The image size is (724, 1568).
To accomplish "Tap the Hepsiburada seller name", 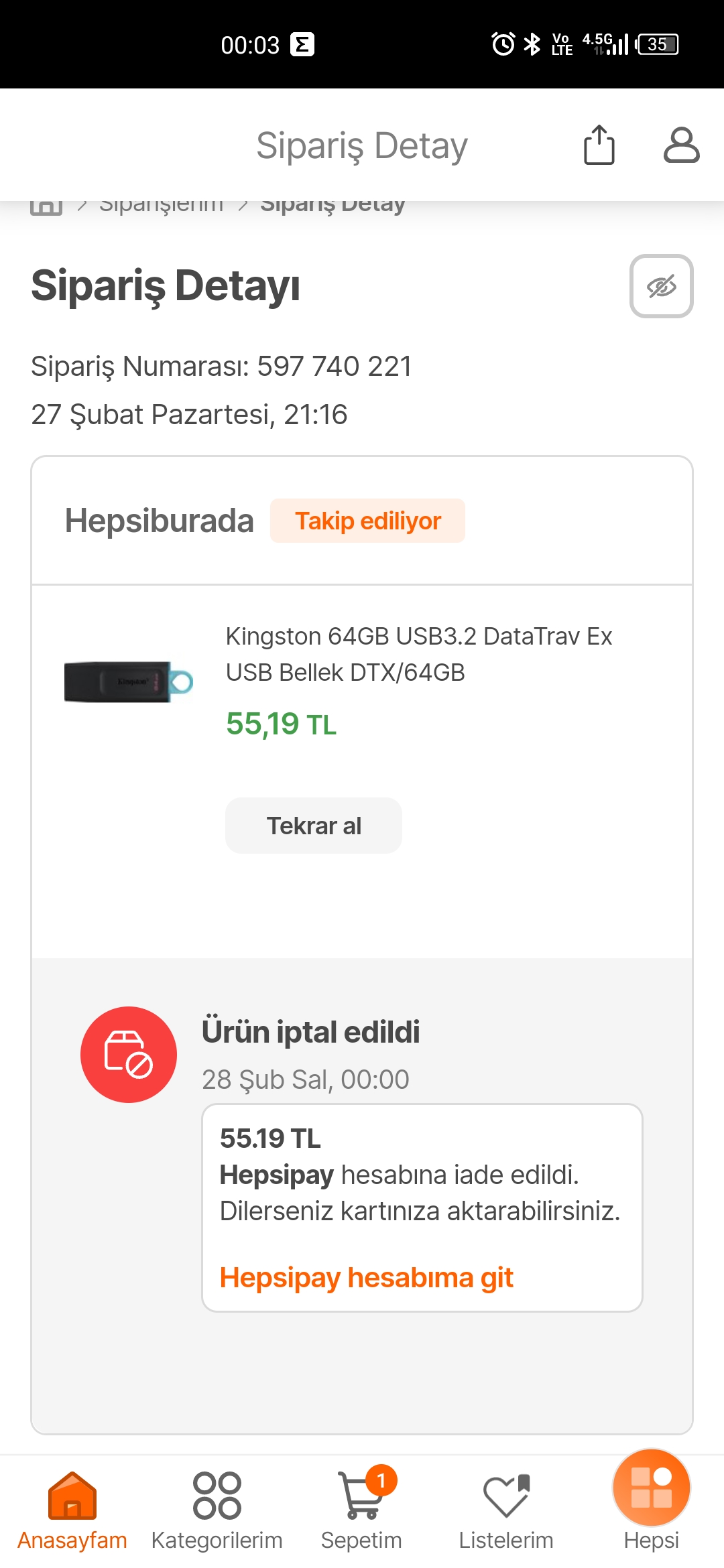I will (x=159, y=521).
